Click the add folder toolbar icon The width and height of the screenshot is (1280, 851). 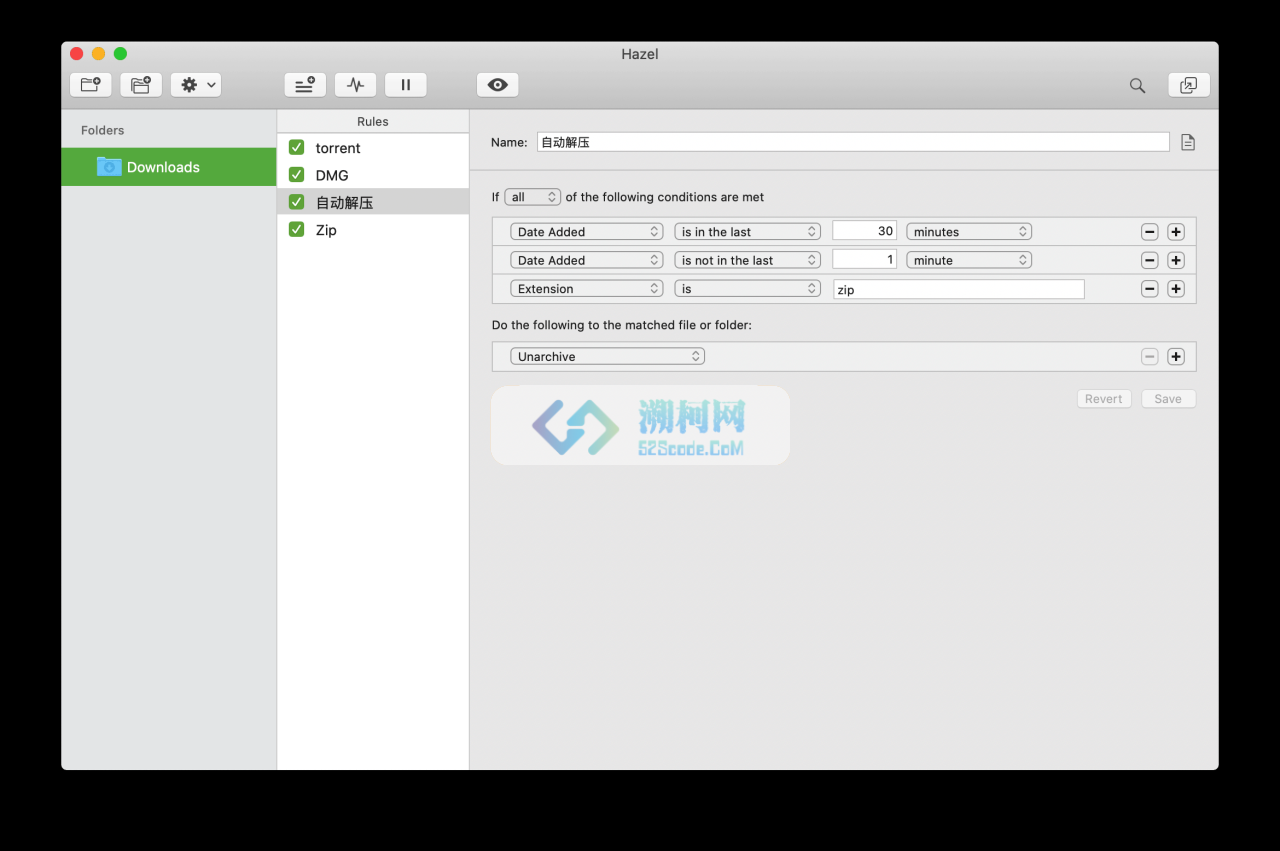coord(90,85)
